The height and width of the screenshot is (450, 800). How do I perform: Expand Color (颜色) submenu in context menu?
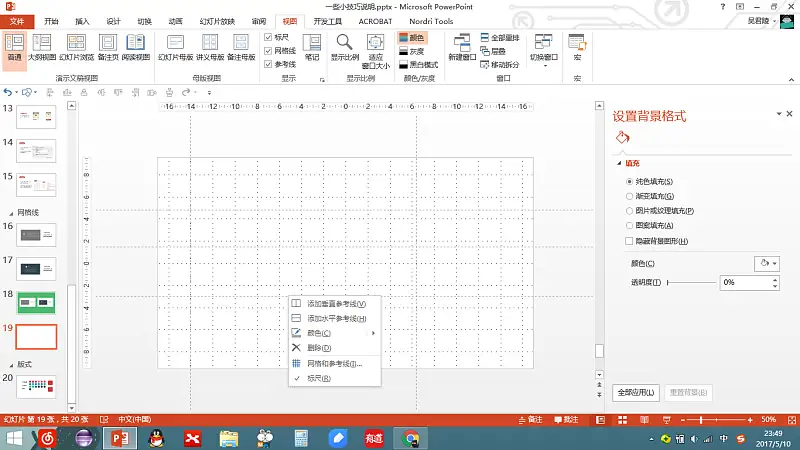point(334,333)
